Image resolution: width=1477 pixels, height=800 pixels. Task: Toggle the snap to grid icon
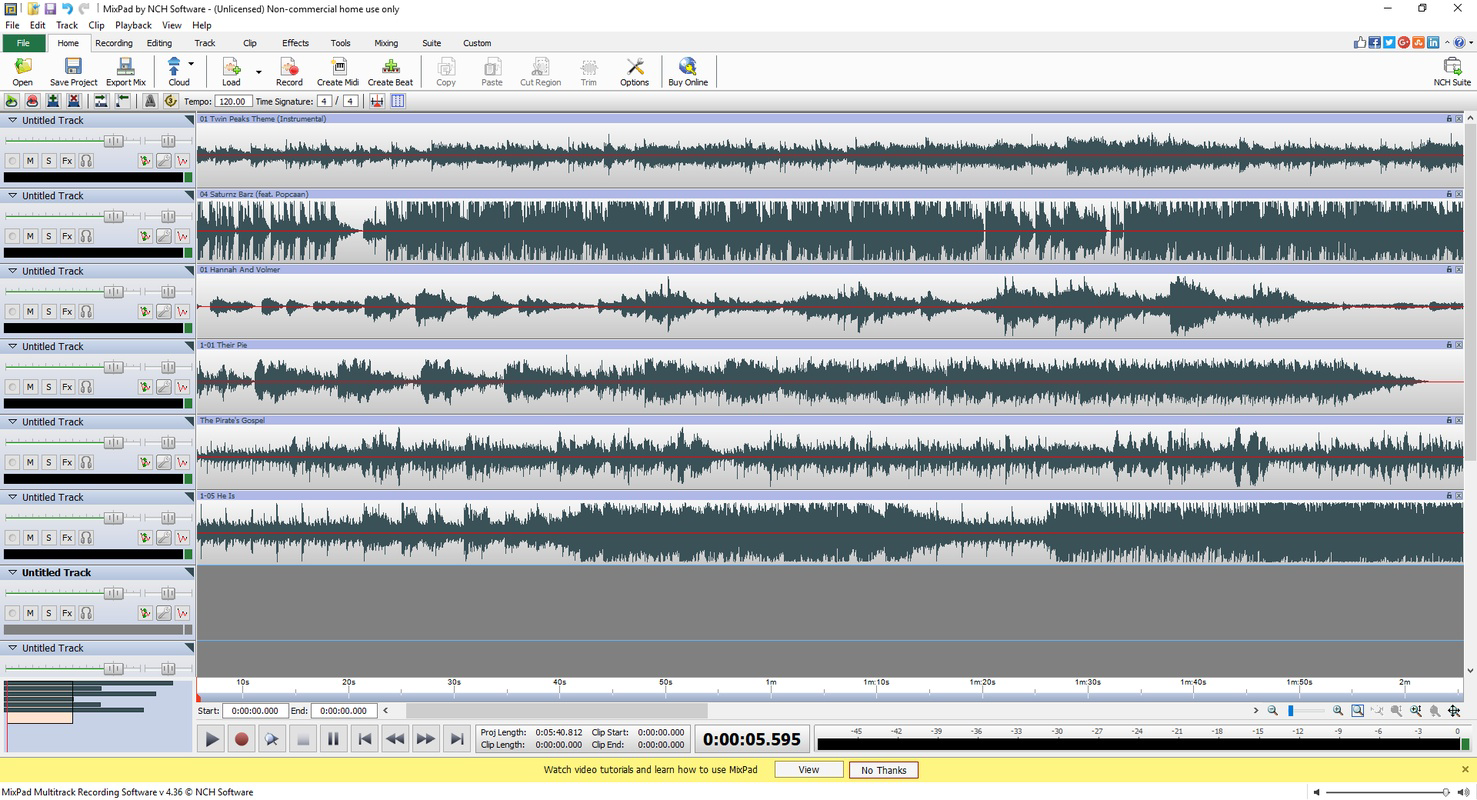[377, 101]
